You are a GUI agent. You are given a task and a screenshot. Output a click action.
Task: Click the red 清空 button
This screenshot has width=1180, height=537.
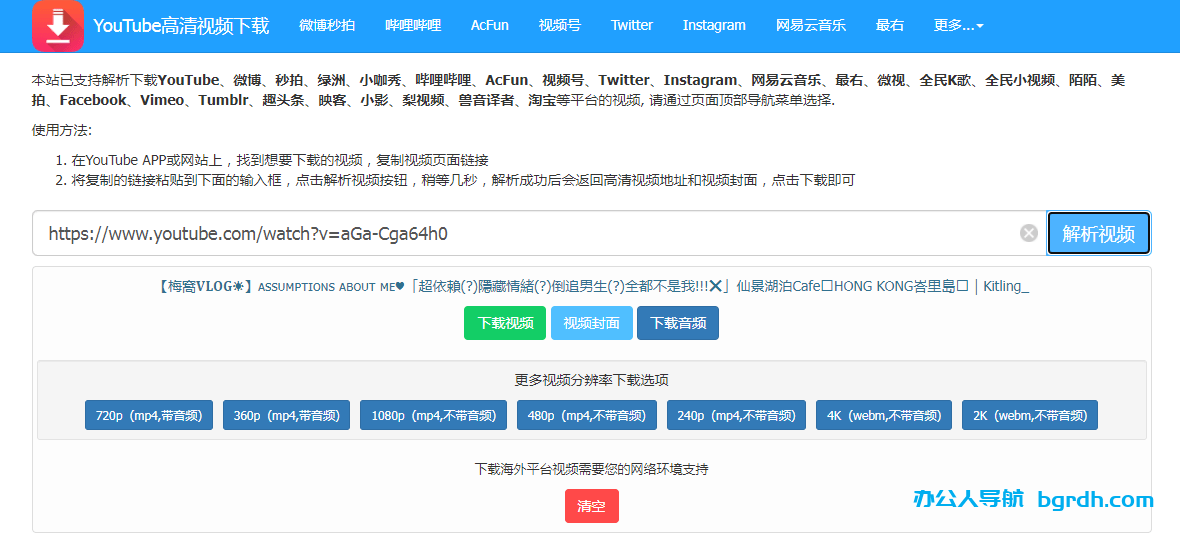click(x=592, y=506)
